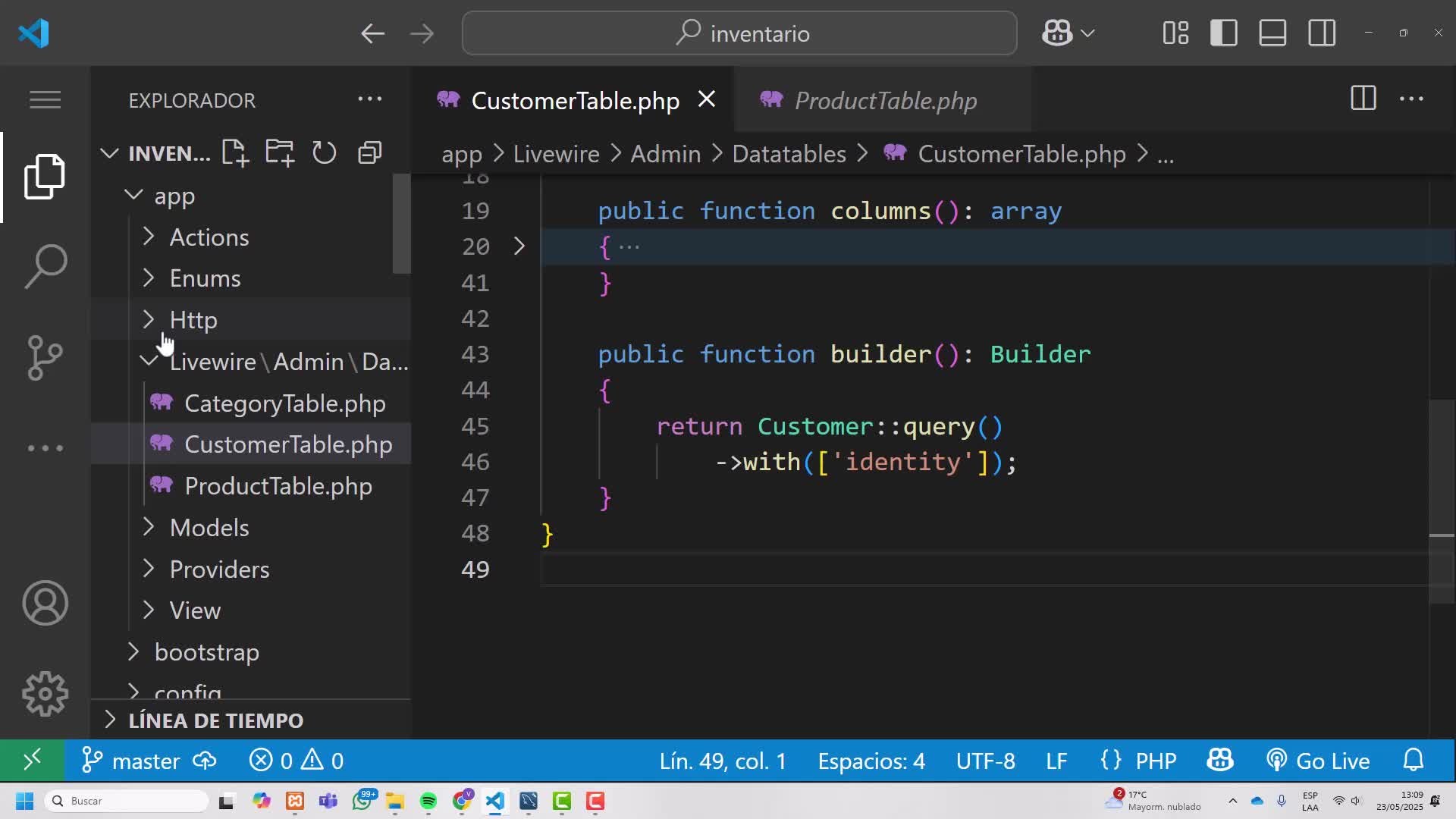
Task: Click the New Folder icon in explorer
Action: click(x=280, y=152)
